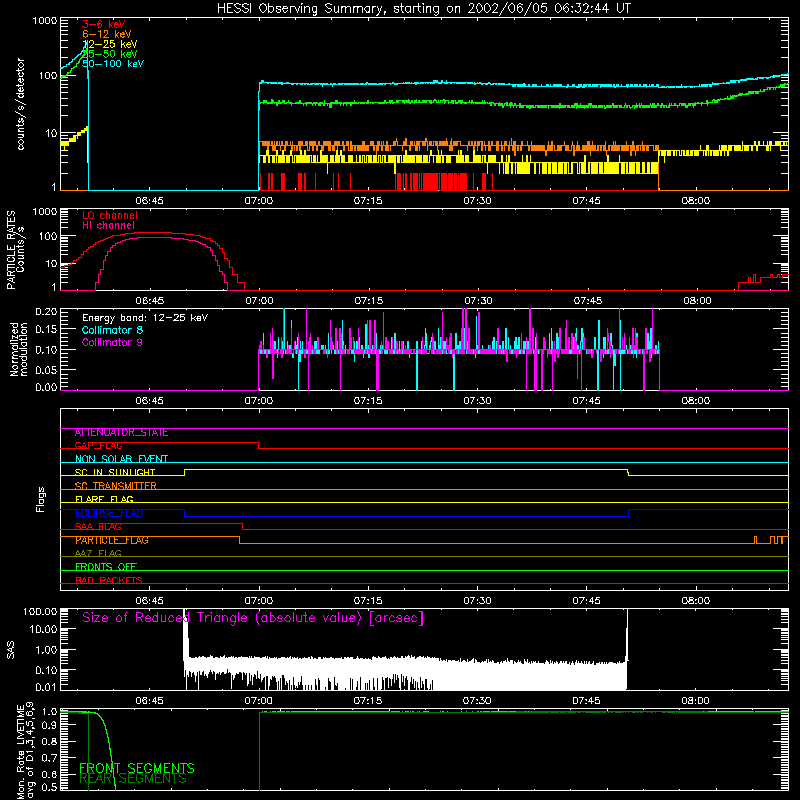Click the 0.9 value on livetime axis

(49, 726)
